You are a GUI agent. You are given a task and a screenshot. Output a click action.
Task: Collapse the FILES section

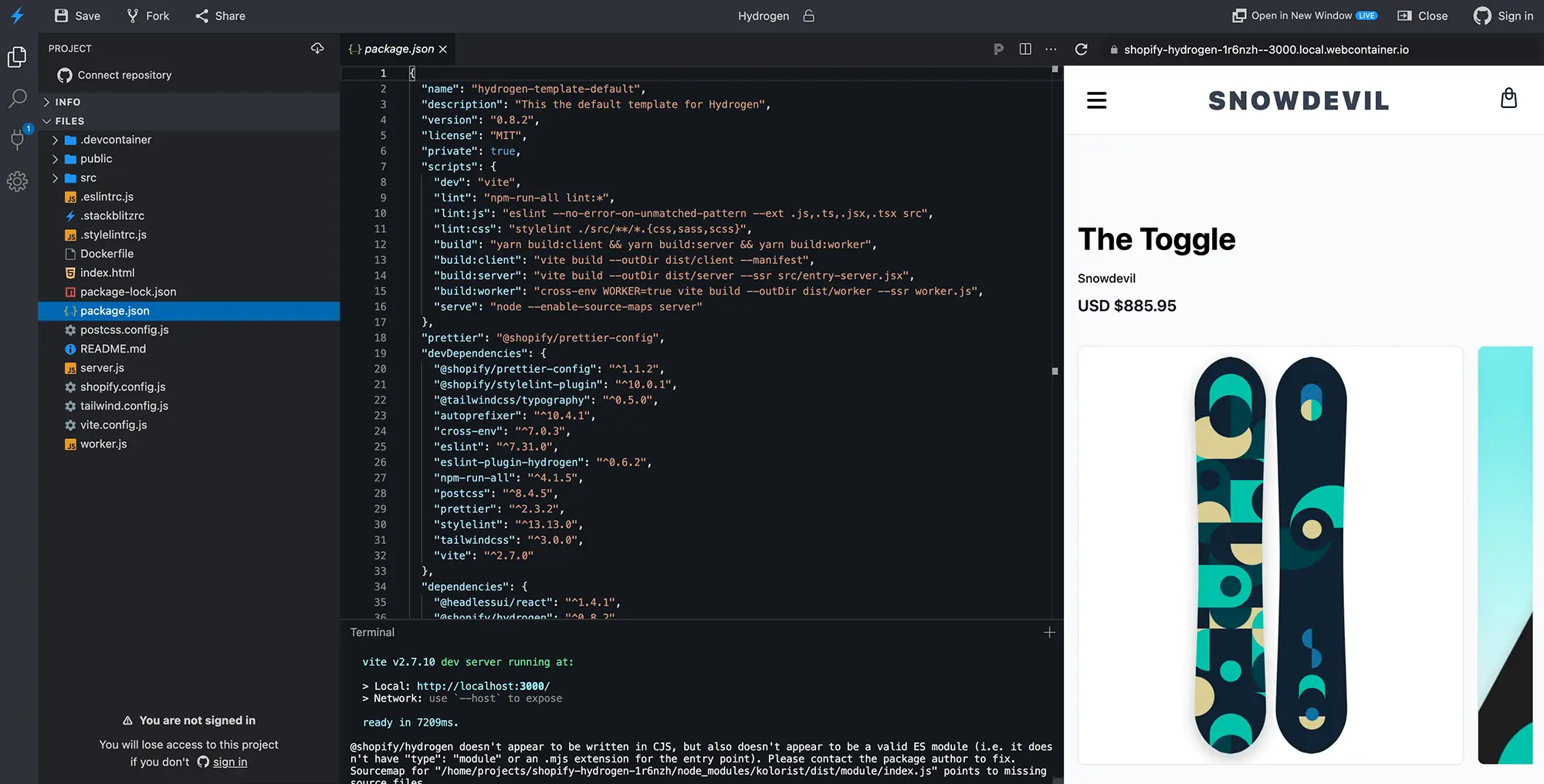(x=188, y=121)
